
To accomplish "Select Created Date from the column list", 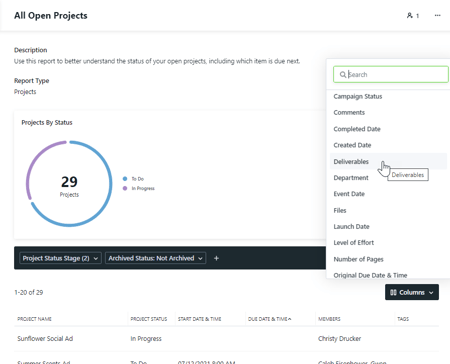I will click(x=352, y=145).
